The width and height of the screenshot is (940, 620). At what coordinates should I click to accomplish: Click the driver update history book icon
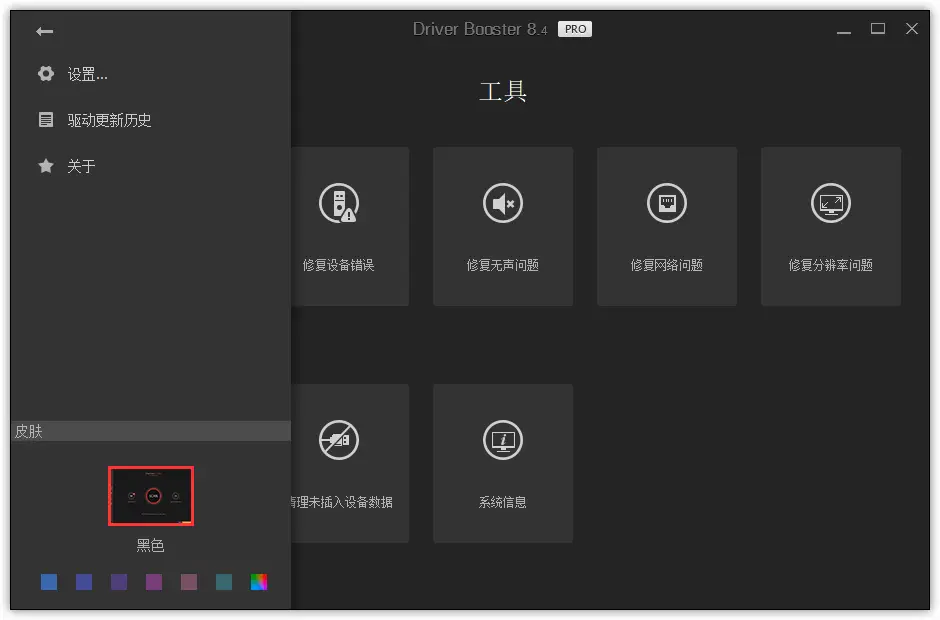[46, 120]
